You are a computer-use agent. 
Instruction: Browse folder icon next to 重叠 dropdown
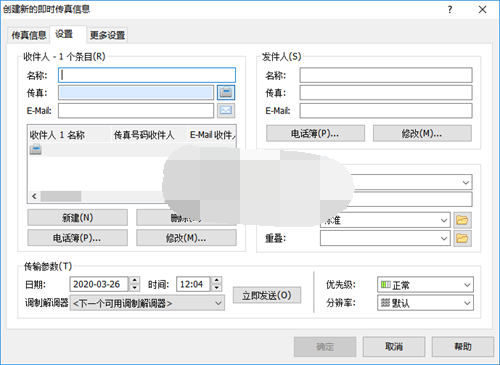click(462, 238)
